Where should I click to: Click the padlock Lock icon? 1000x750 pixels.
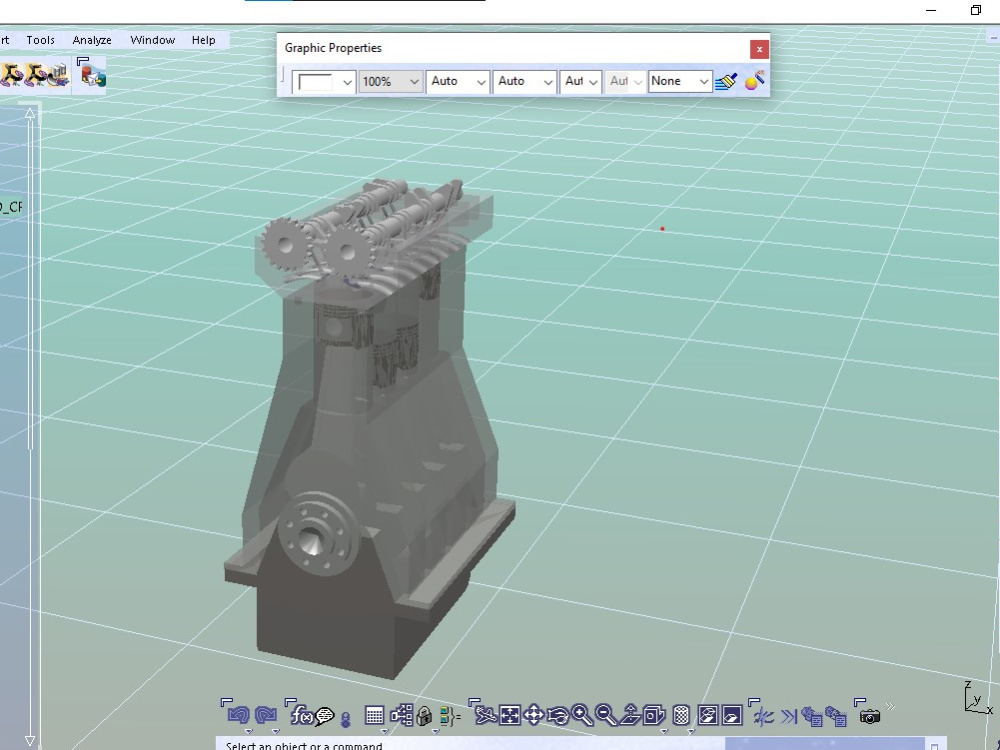click(424, 717)
